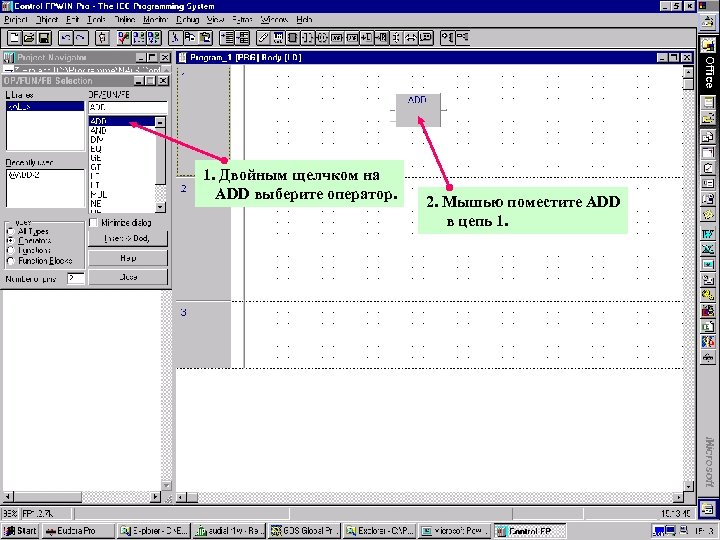Click the ADD block in network 1
This screenshot has height=540, width=720.
point(418,110)
